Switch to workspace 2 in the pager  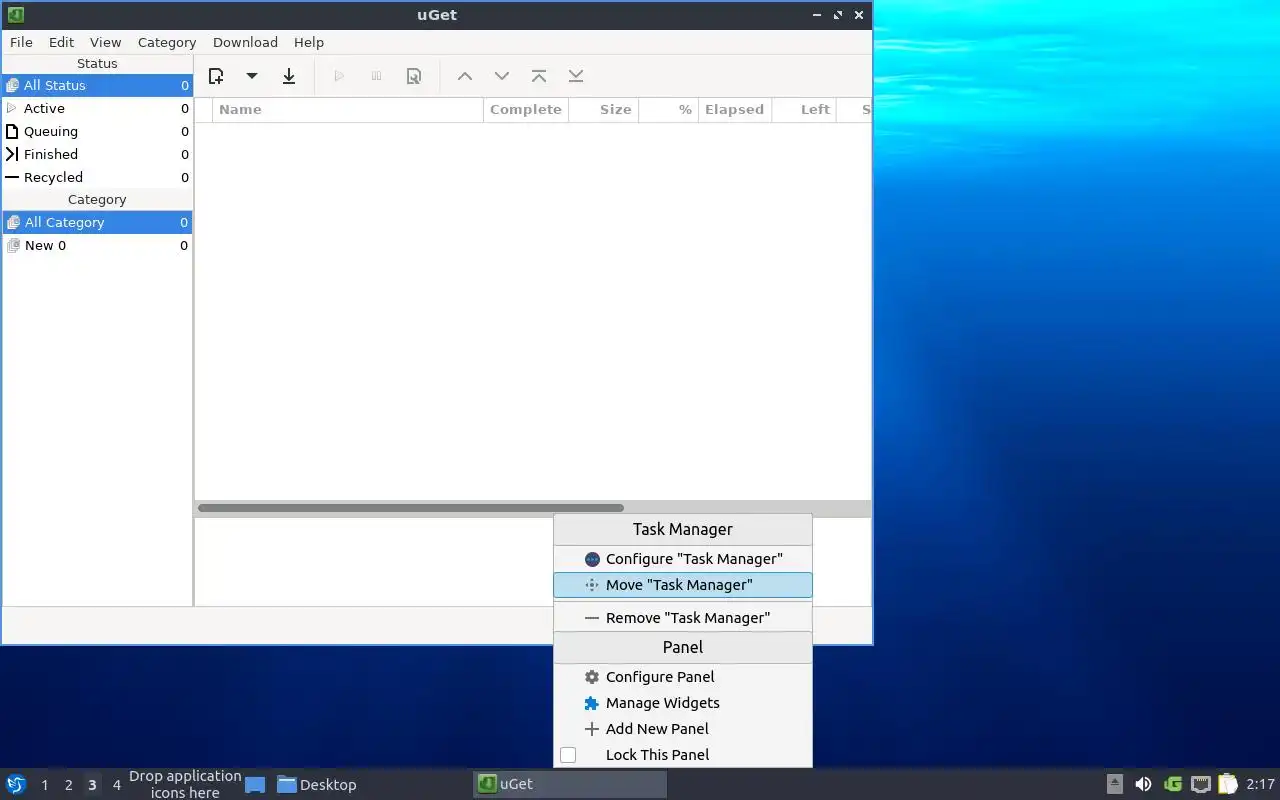coord(68,785)
